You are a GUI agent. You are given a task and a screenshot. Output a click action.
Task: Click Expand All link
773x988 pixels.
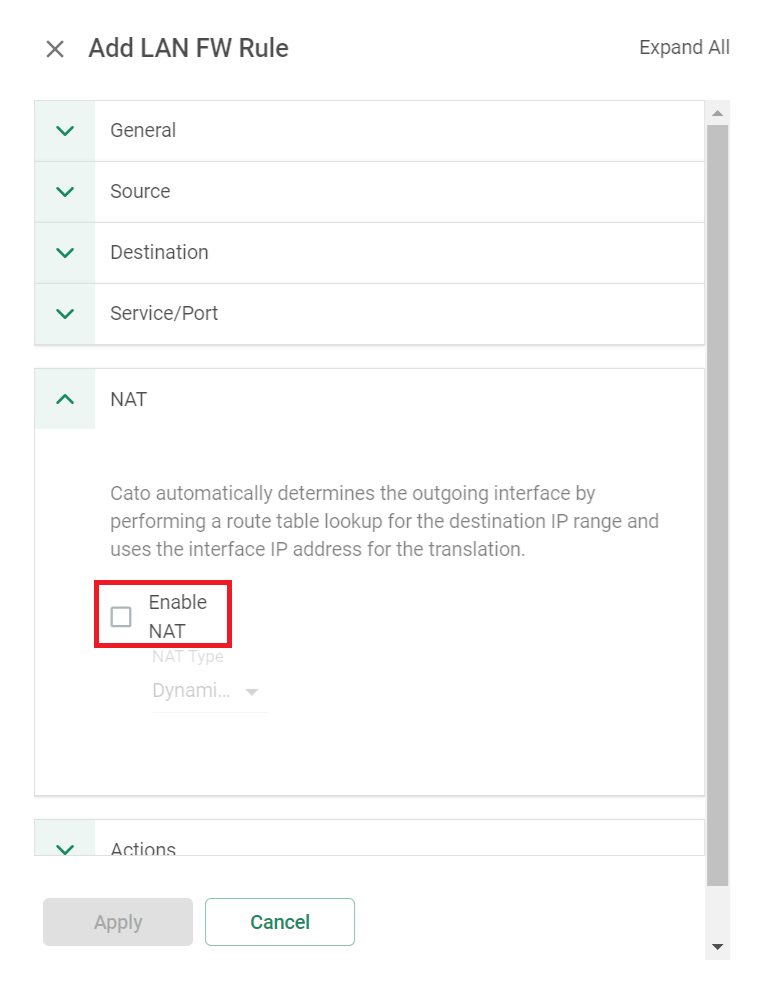click(684, 47)
